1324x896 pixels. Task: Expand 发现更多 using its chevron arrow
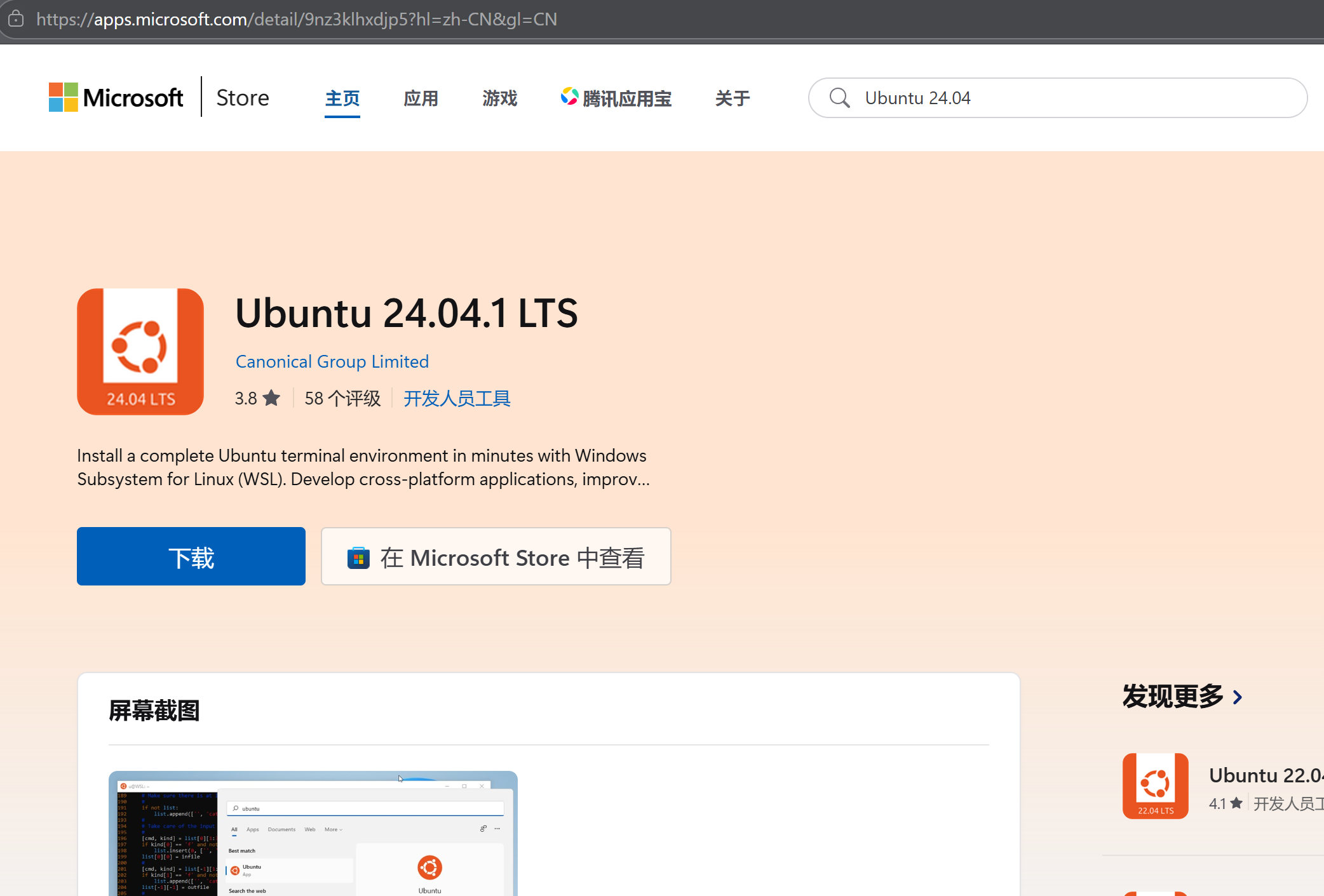click(x=1238, y=697)
